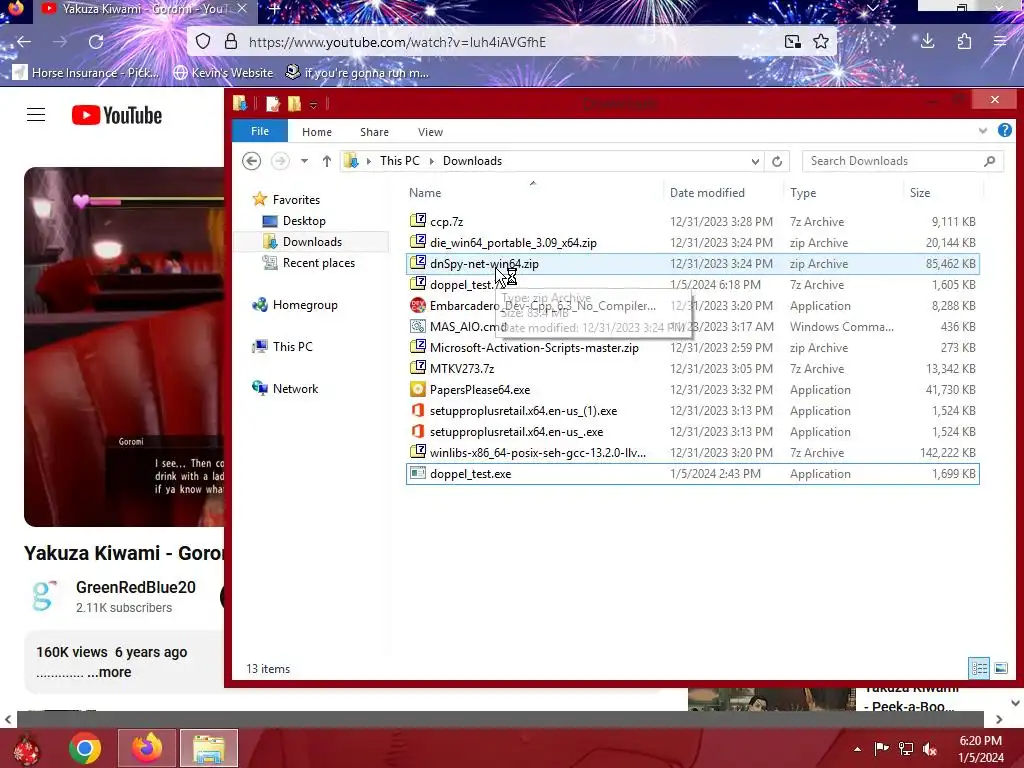Select Downloads in navigation pane
This screenshot has width=1024, height=768.
(x=312, y=242)
